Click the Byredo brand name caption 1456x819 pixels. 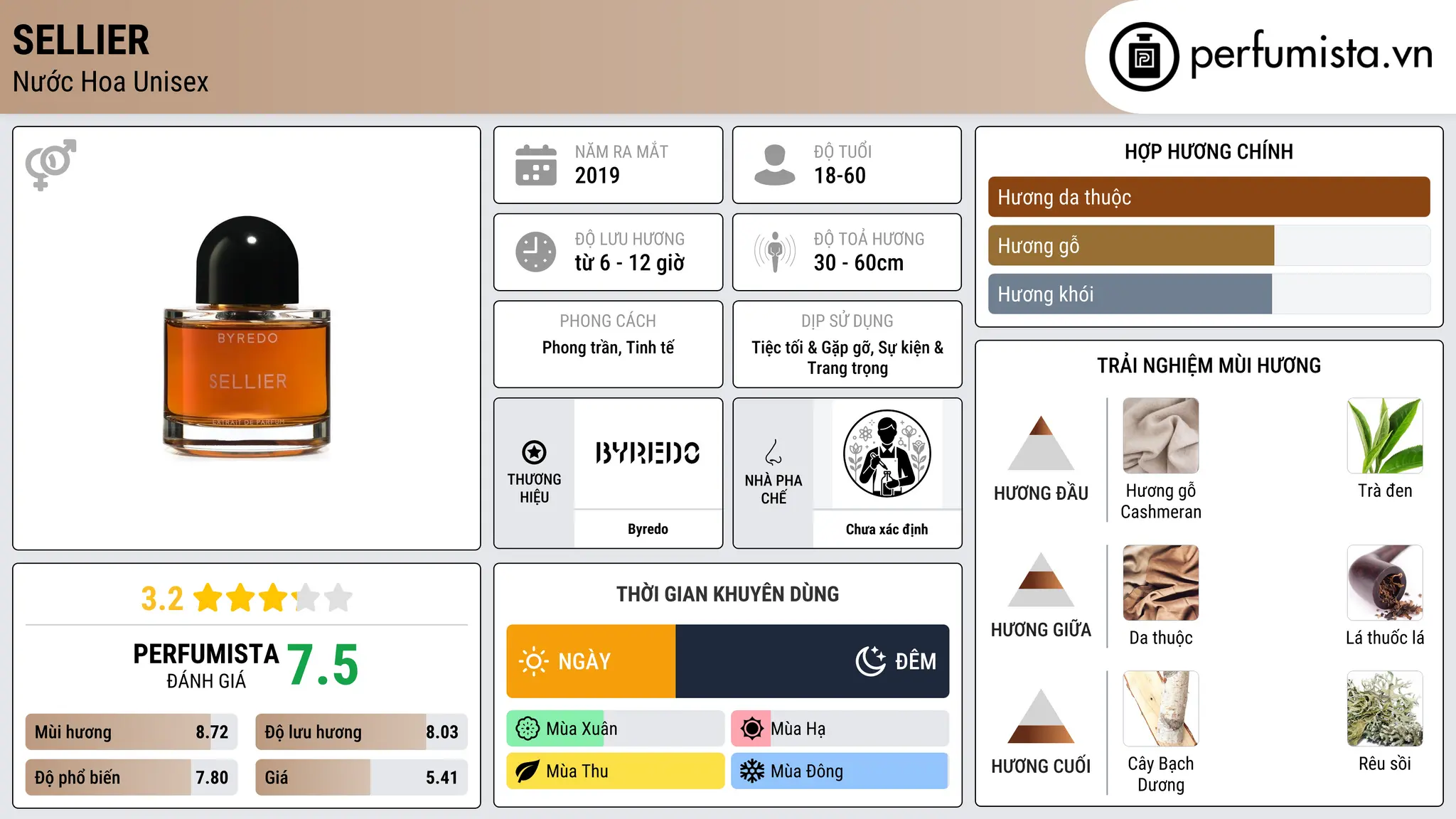(648, 529)
